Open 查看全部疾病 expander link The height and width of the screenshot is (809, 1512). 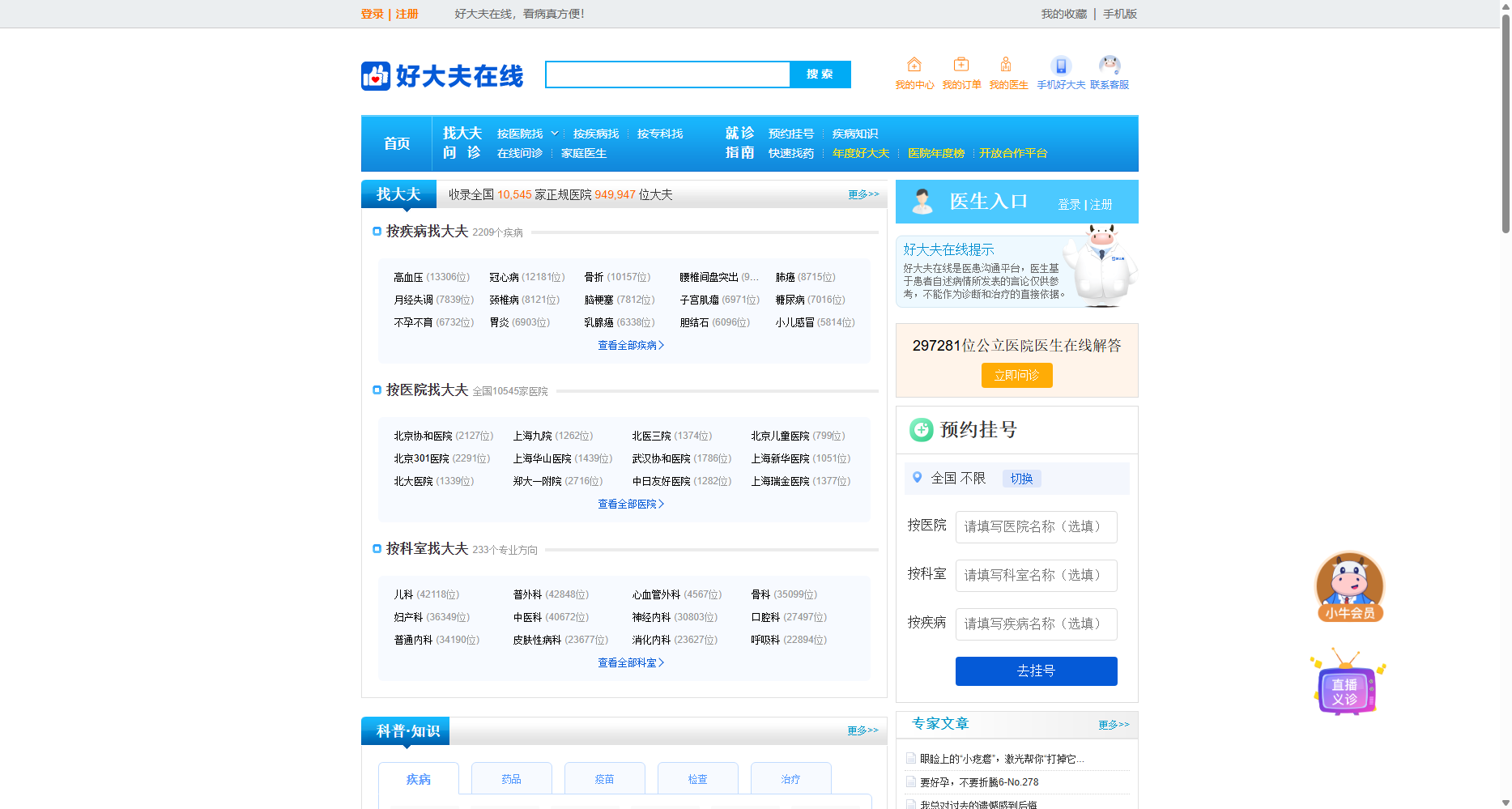click(631, 345)
